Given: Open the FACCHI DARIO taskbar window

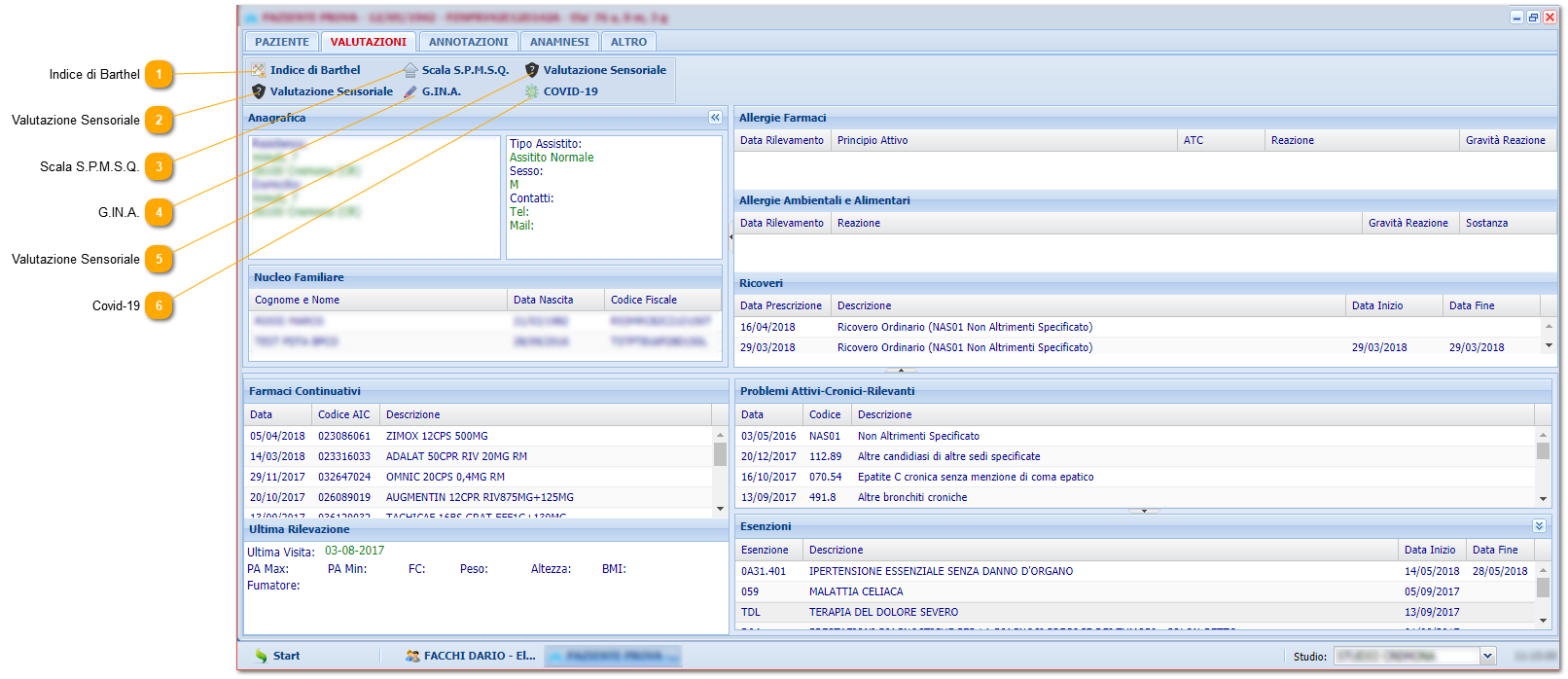Looking at the screenshot, I should click(x=471, y=657).
